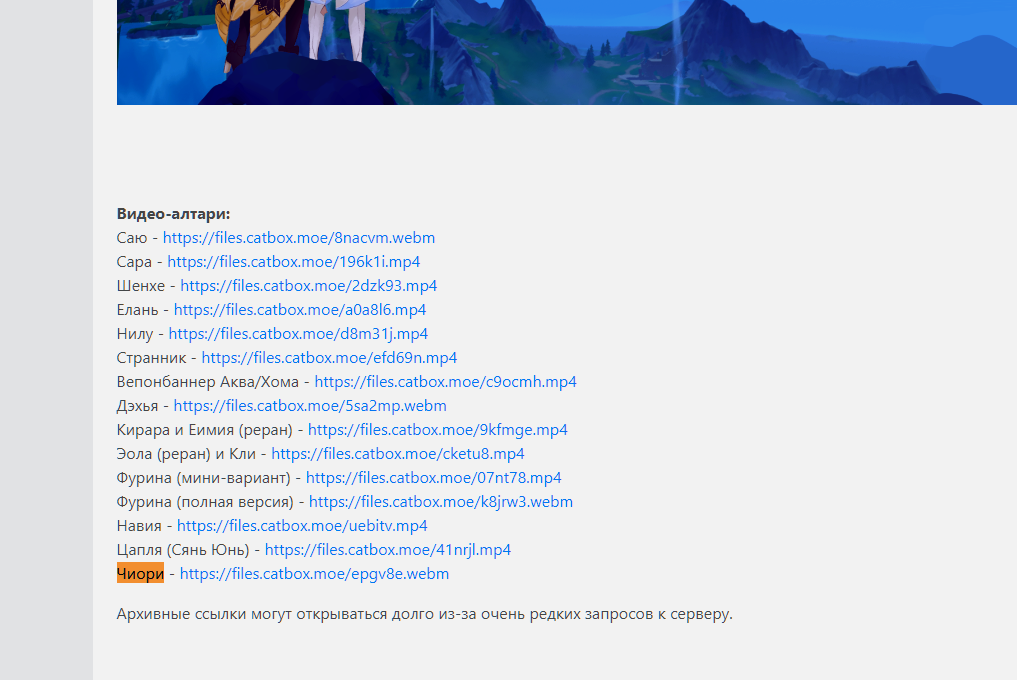Image resolution: width=1017 pixels, height=680 pixels.
Task: Click the Архивные ссылки note paragraph
Action: tap(424, 614)
